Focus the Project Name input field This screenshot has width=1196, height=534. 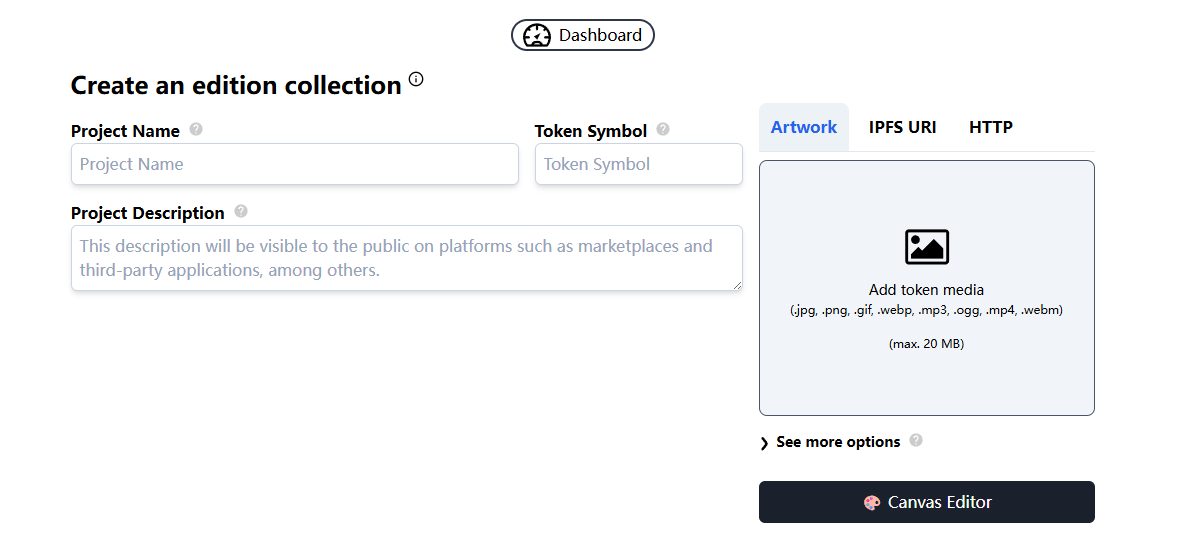pyautogui.click(x=295, y=164)
